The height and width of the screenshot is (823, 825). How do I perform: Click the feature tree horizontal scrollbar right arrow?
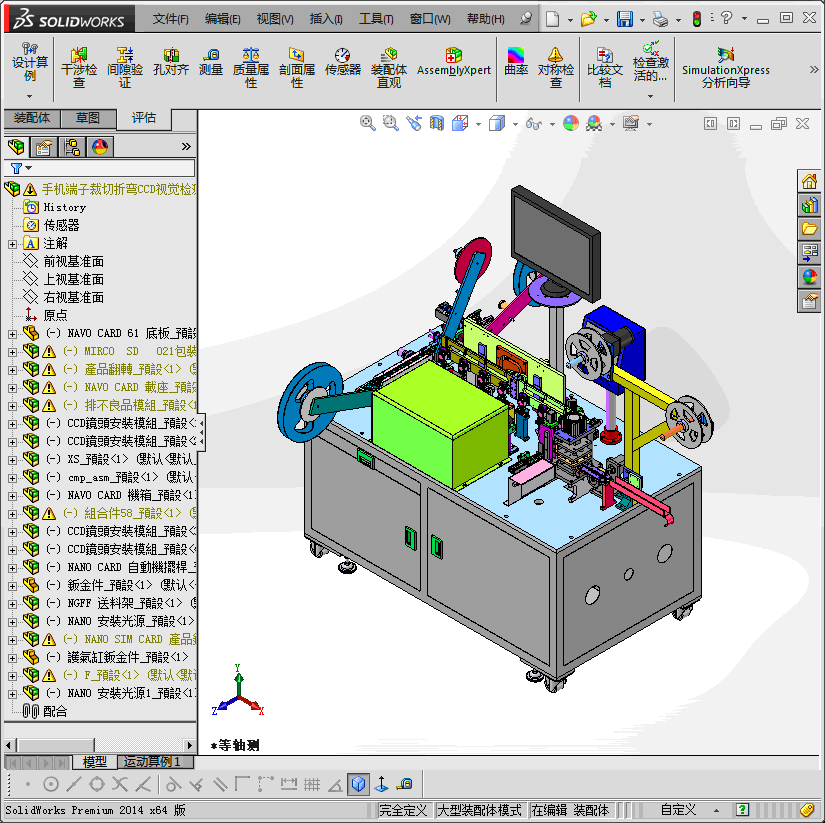[190, 745]
